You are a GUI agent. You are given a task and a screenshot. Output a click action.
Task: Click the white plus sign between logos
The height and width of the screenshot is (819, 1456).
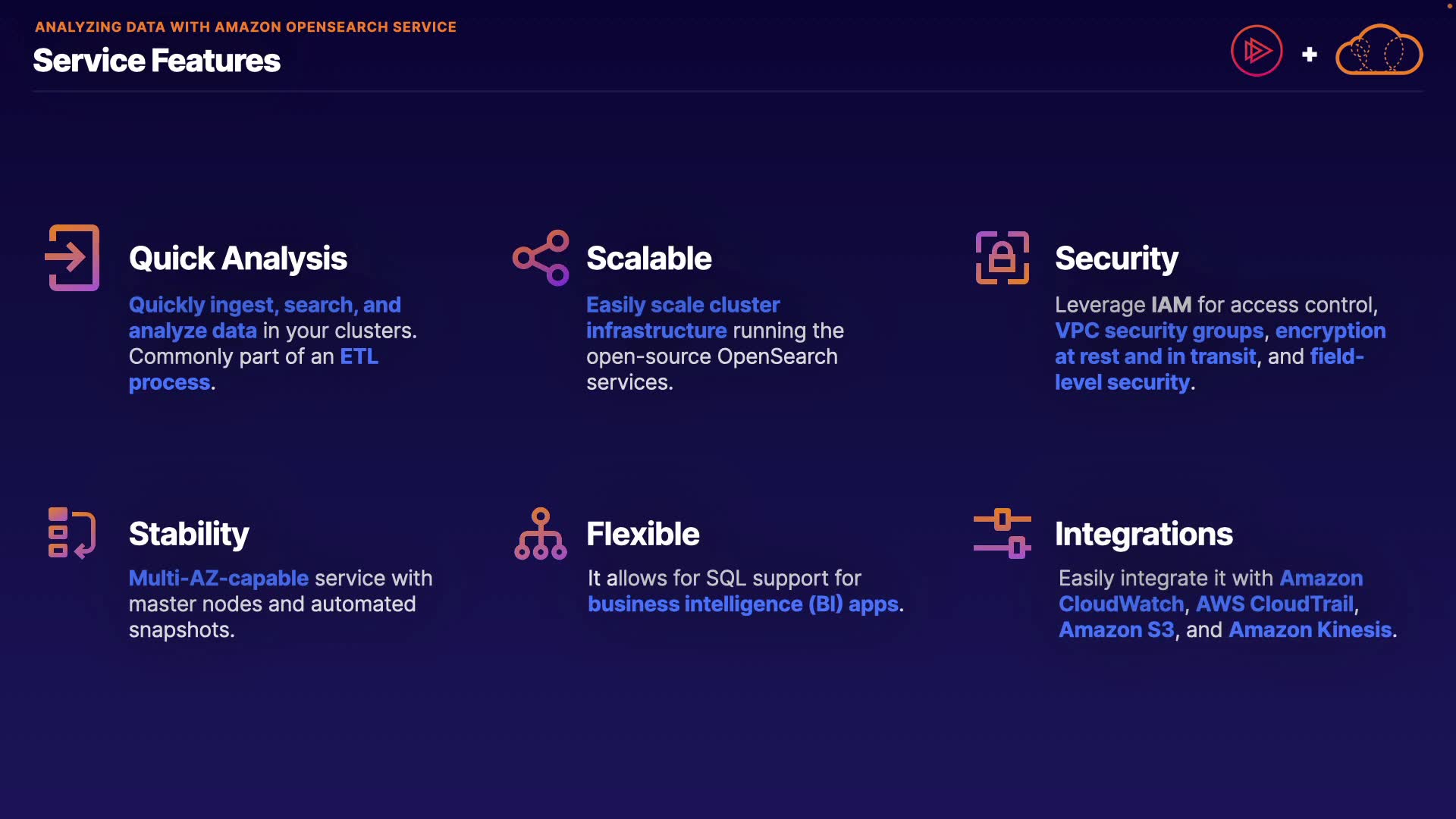pyautogui.click(x=1309, y=55)
